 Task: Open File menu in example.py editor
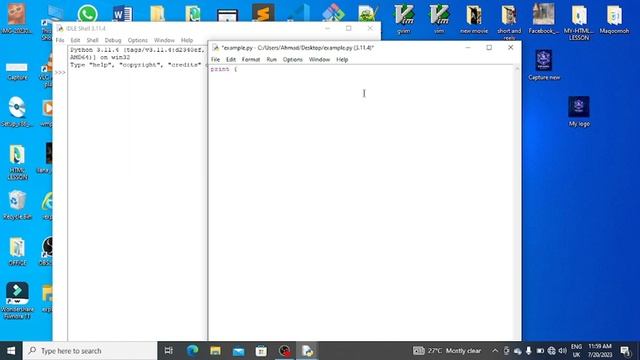tap(215, 60)
